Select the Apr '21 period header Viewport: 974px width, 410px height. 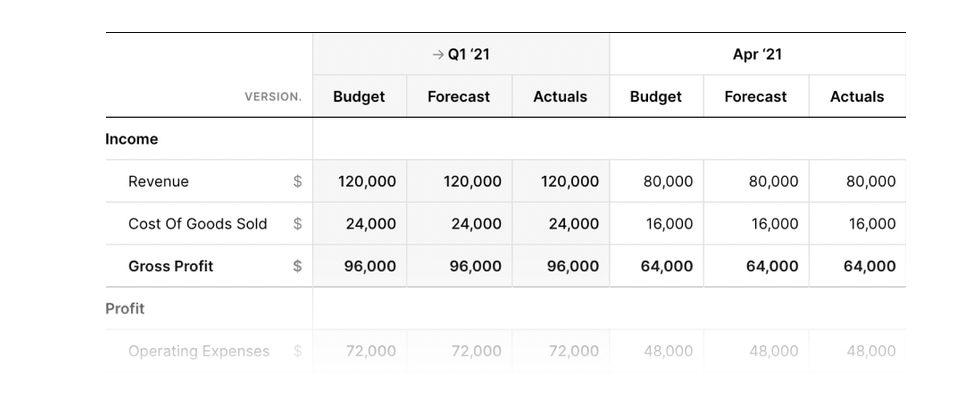point(758,54)
